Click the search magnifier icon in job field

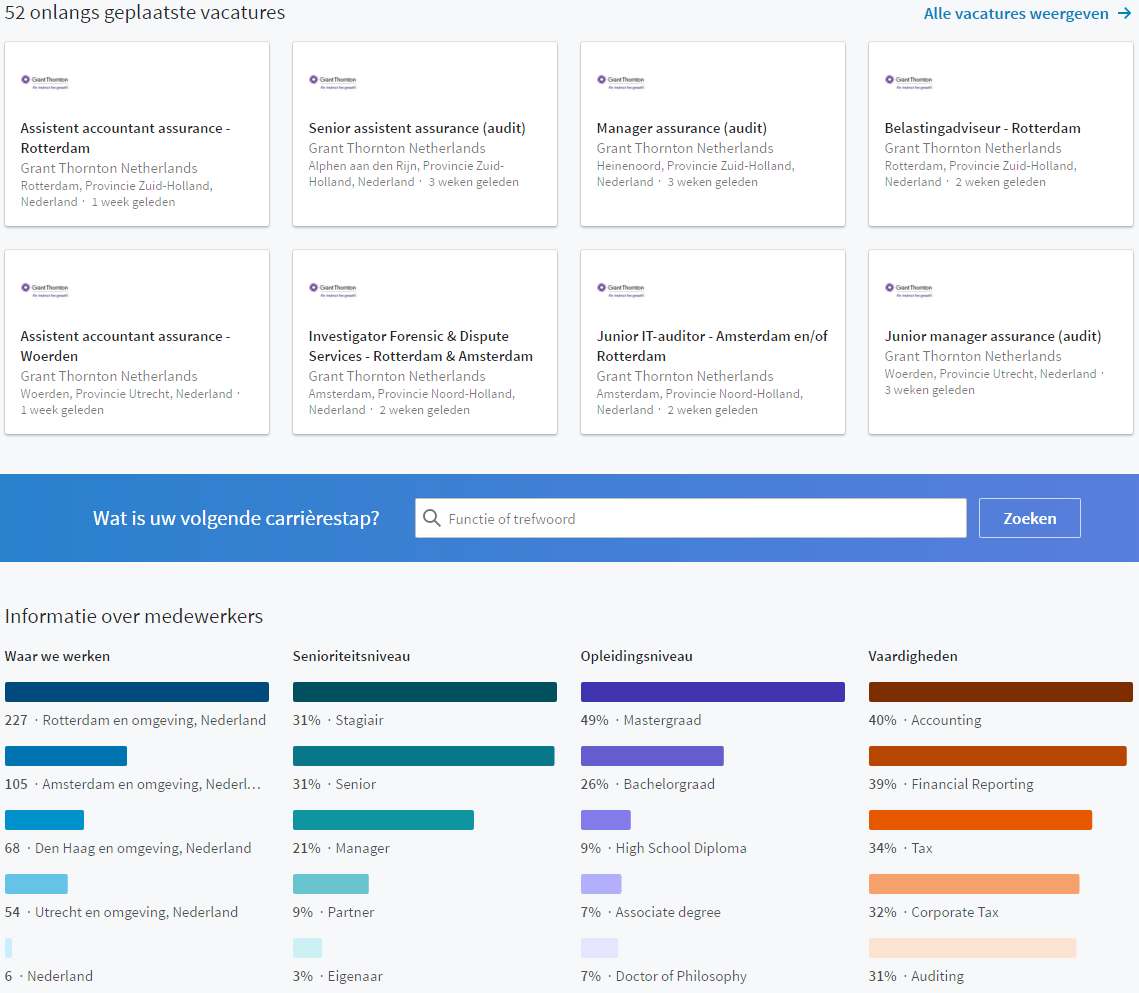(432, 518)
